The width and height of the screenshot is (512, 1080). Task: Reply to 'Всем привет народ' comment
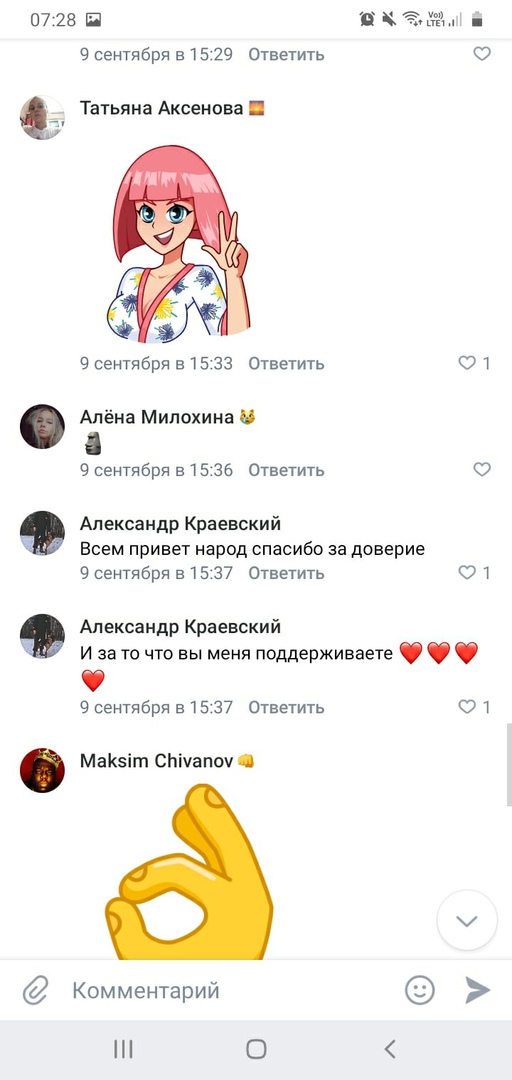286,572
